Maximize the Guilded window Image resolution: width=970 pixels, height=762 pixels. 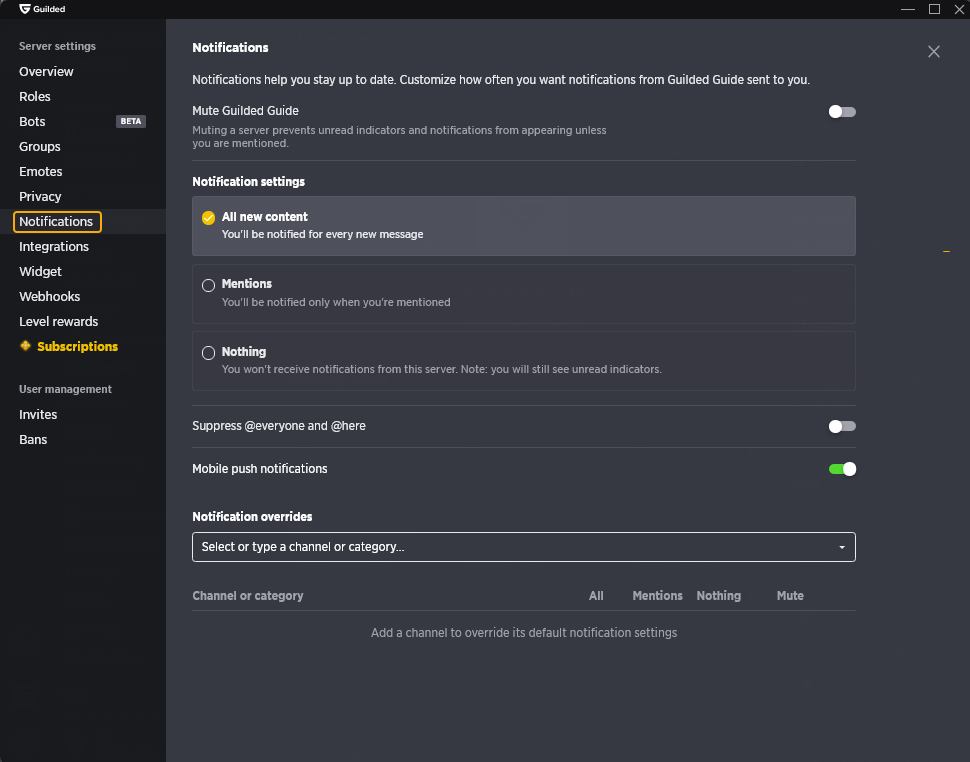click(x=934, y=9)
